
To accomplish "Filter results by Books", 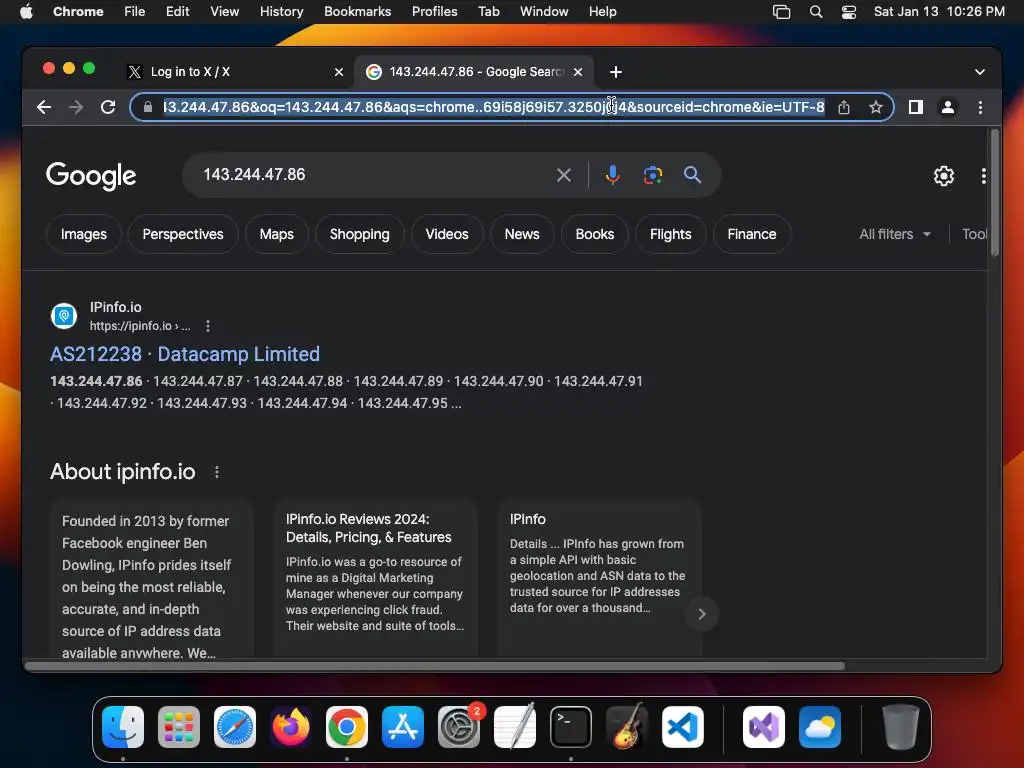I will point(594,234).
